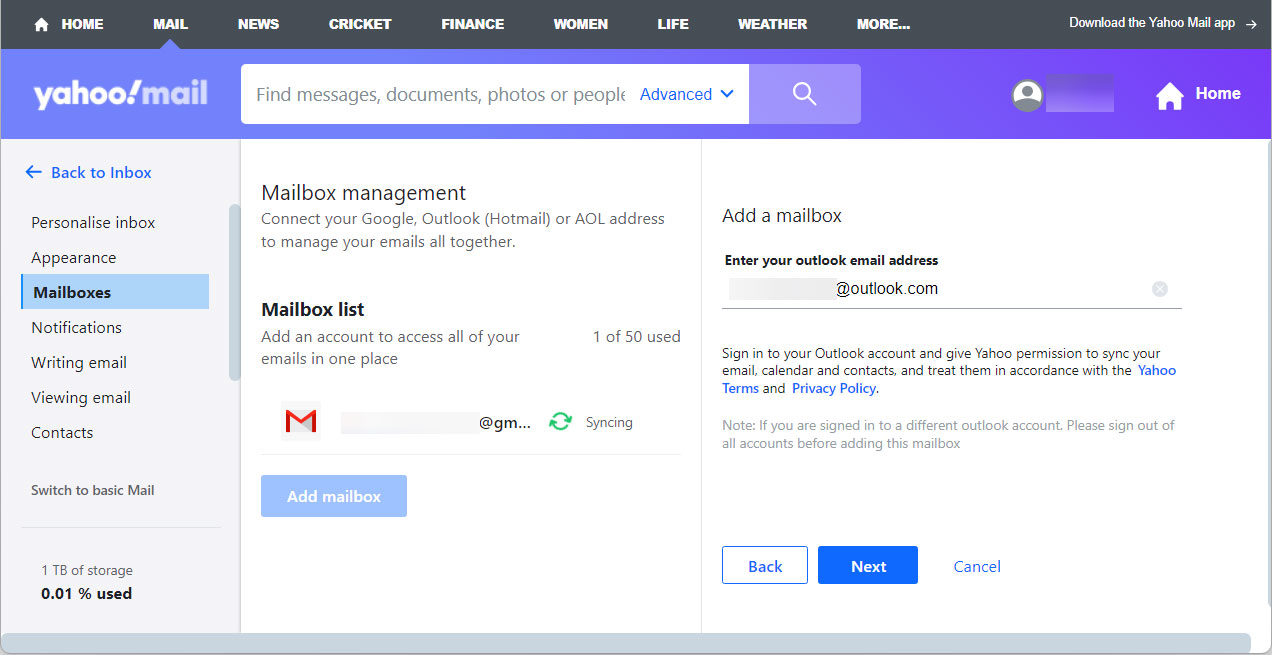Click the home icon in the top navigation bar
The height and width of the screenshot is (655, 1272).
pos(40,23)
